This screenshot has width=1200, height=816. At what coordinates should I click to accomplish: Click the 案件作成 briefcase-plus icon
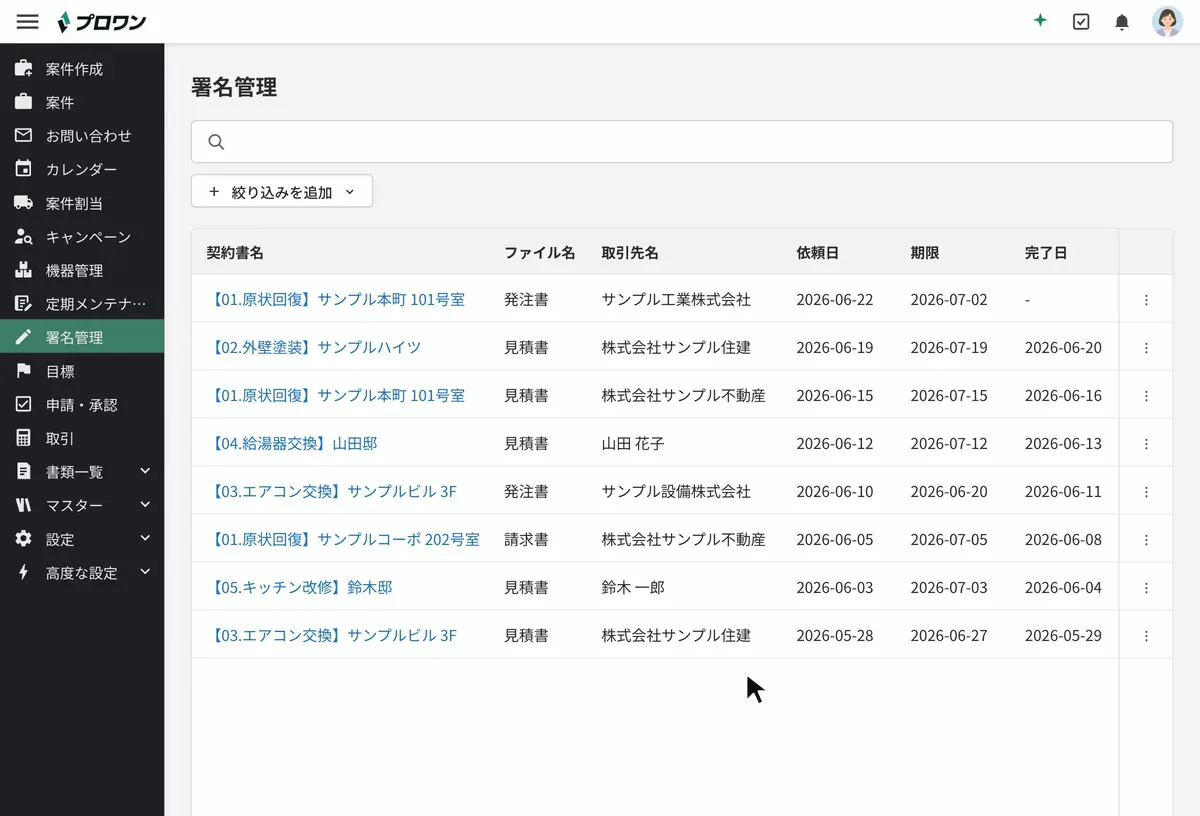point(23,69)
